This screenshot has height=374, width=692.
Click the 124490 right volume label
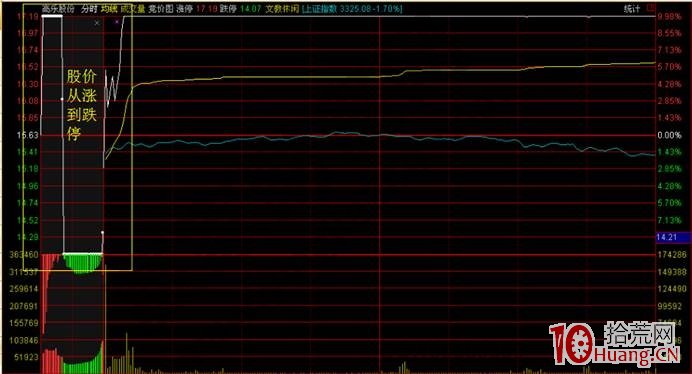pyautogui.click(x=672, y=289)
